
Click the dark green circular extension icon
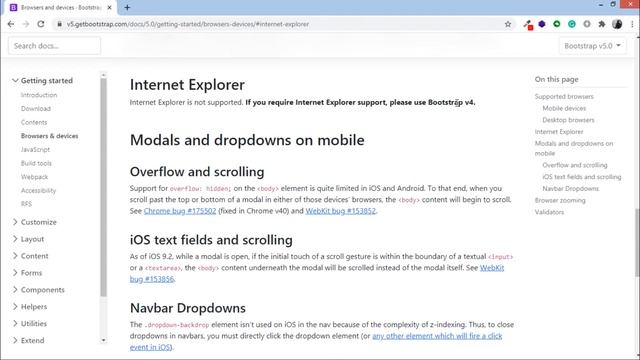(x=557, y=24)
